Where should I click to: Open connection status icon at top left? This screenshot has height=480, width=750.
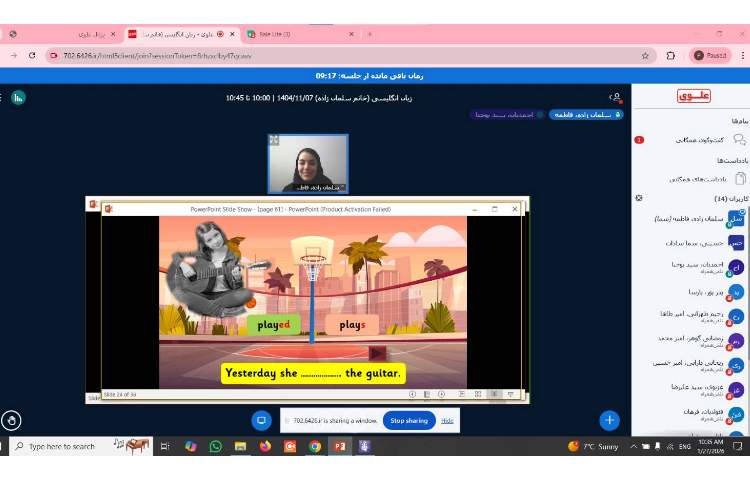point(18,97)
